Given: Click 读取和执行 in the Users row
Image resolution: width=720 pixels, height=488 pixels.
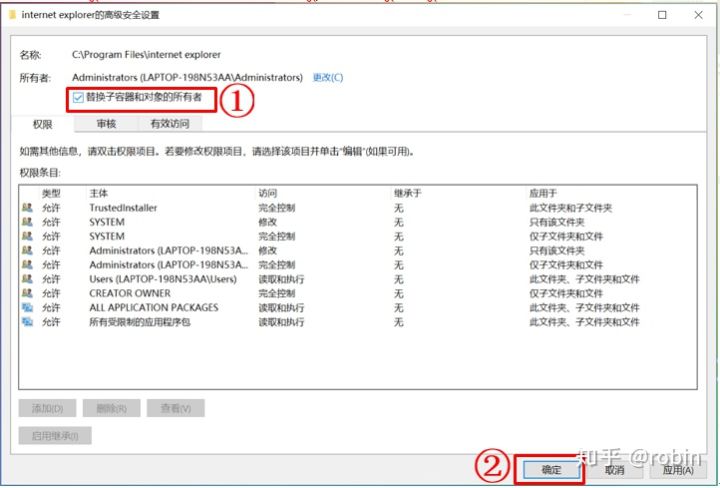Looking at the screenshot, I should click(x=281, y=279).
